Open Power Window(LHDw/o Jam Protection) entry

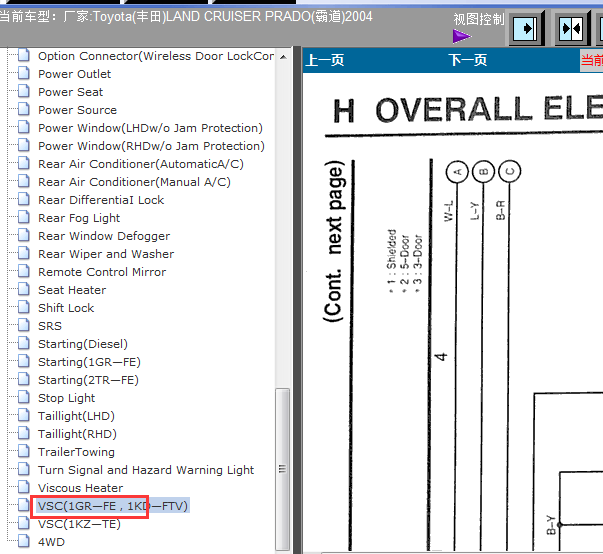coord(150,128)
